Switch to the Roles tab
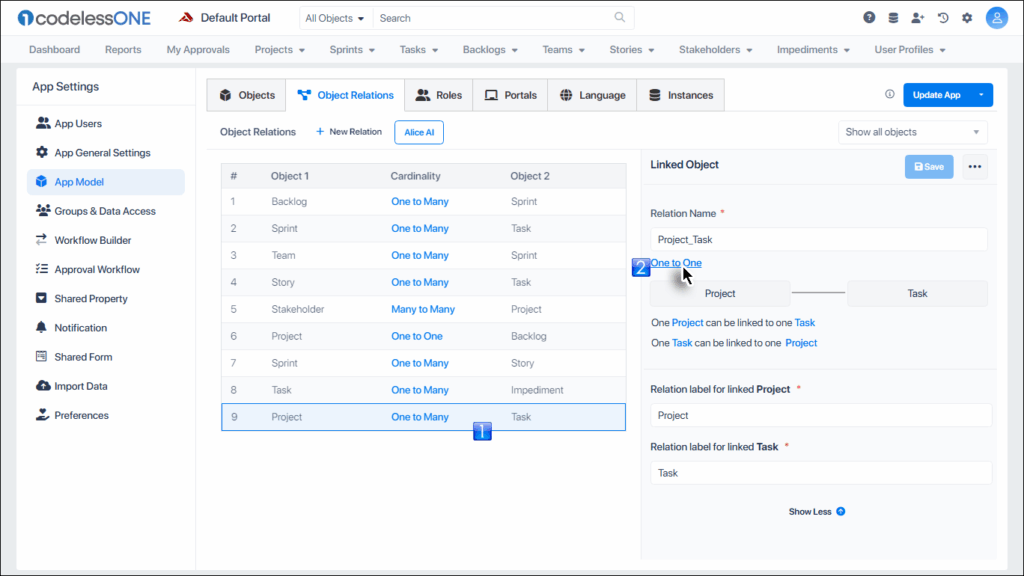 [x=438, y=95]
